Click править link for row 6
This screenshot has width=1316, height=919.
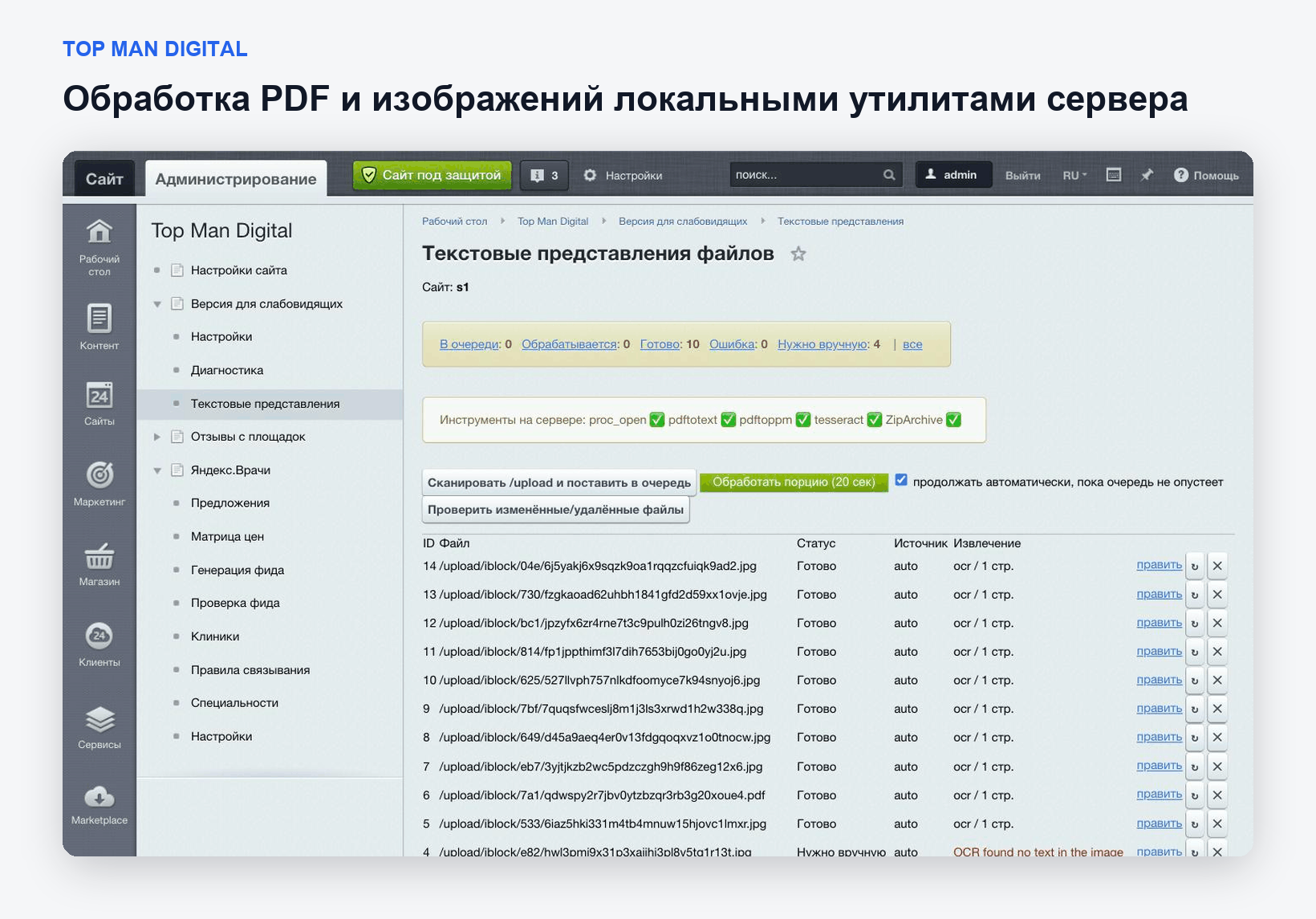coord(1159,794)
